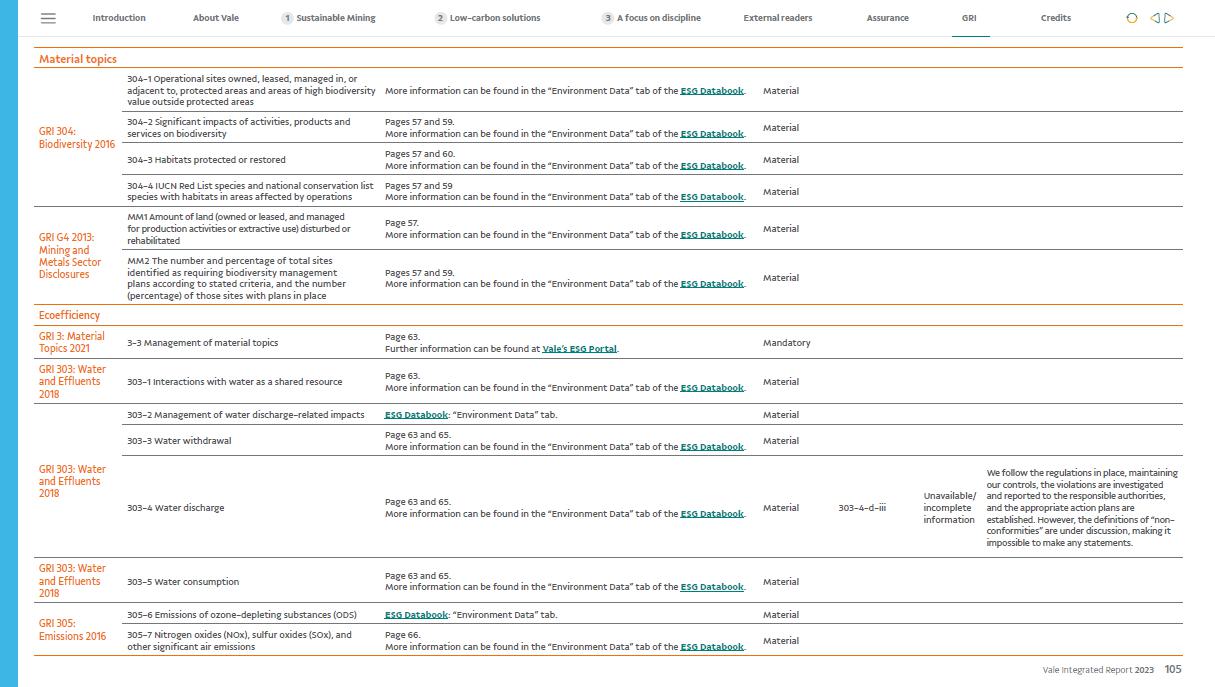
Task: Go to next page with right arrow
Action: point(1169,18)
